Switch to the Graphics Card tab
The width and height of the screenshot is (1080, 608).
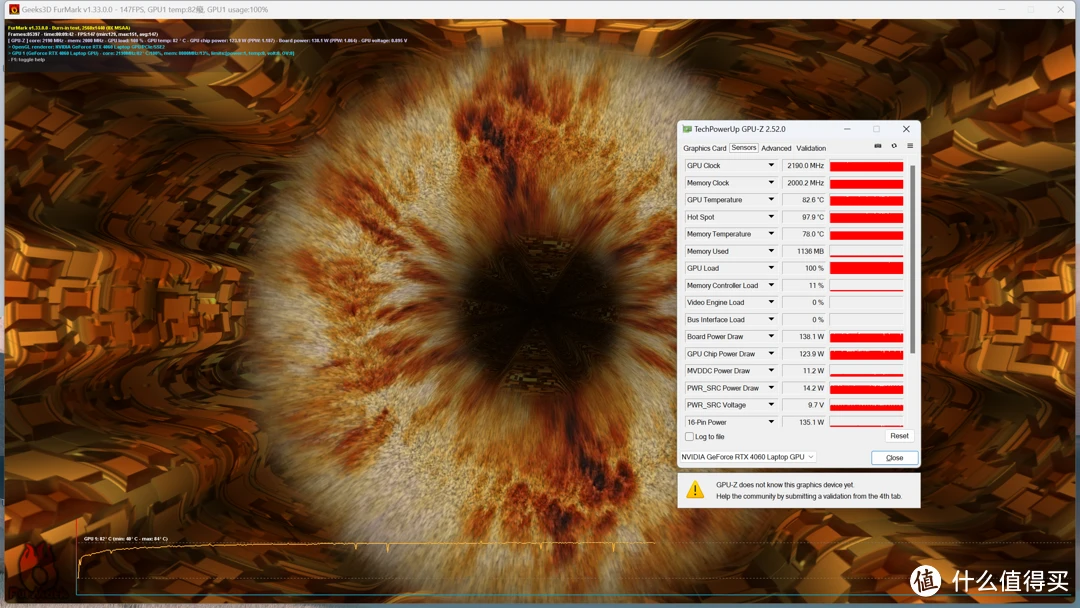pos(705,148)
